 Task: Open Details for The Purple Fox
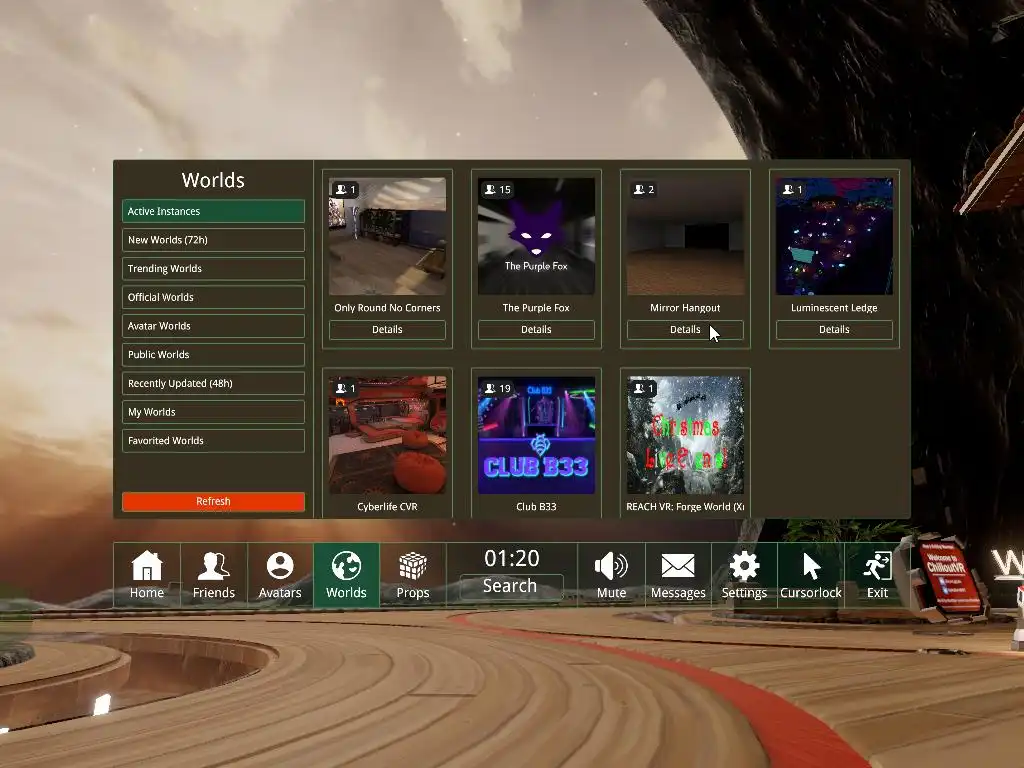pyautogui.click(x=536, y=330)
